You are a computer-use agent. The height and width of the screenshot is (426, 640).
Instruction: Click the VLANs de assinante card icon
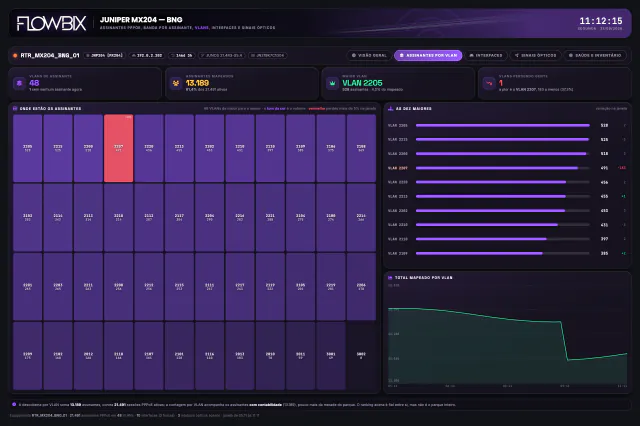pos(19,83)
